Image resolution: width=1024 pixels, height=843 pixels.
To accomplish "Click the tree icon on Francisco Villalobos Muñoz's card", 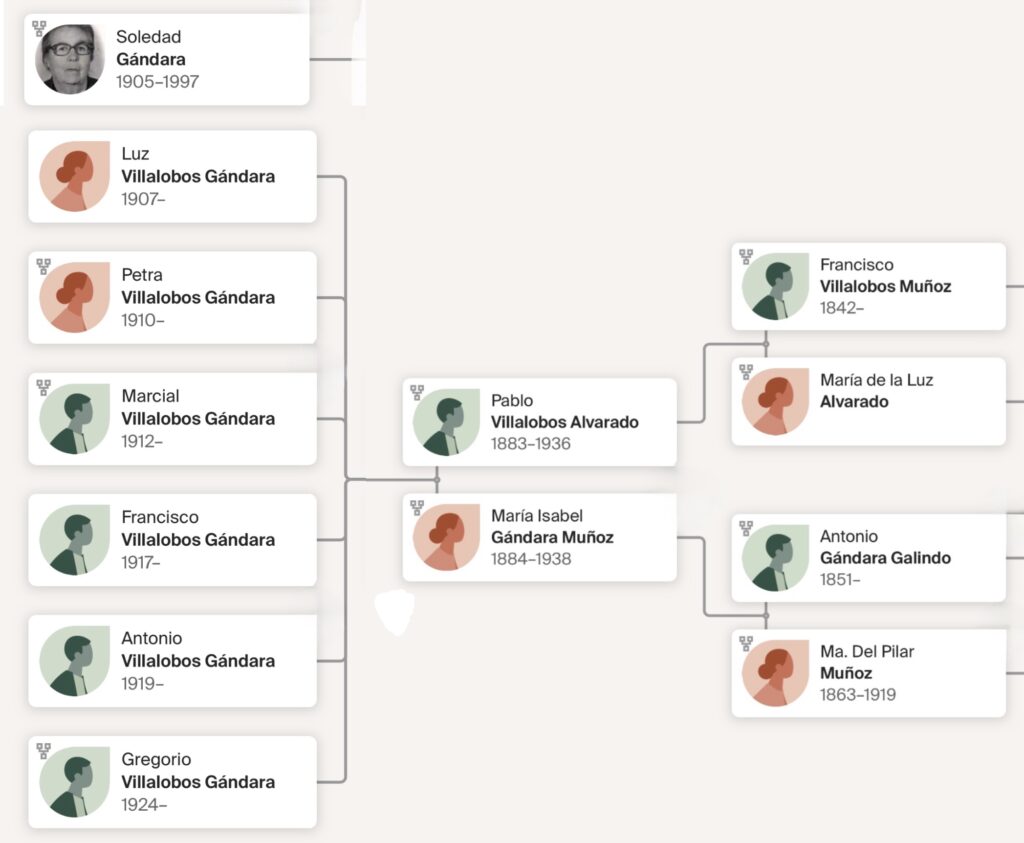I will click(x=746, y=257).
